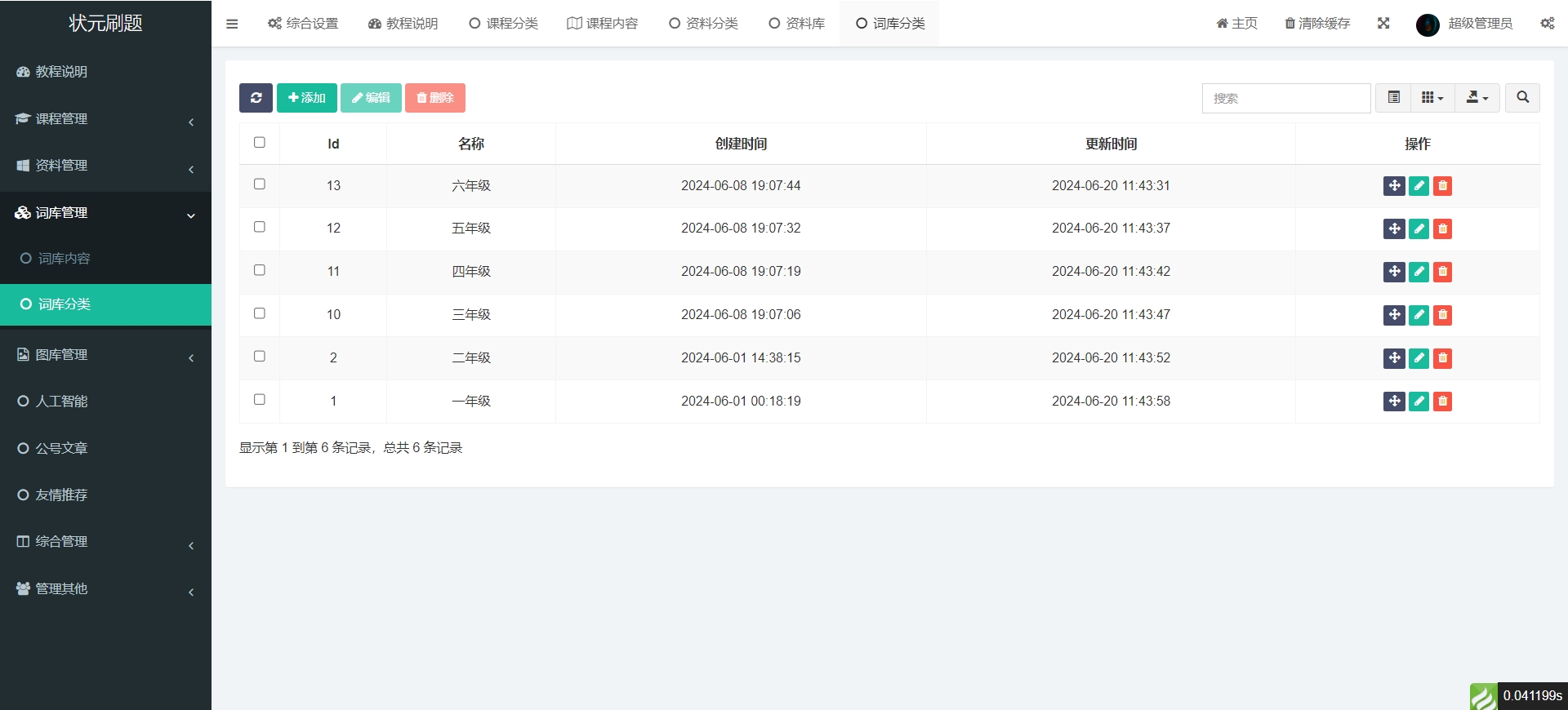Edit the 二年级 row
This screenshot has width=1568, height=710.
[x=1419, y=358]
